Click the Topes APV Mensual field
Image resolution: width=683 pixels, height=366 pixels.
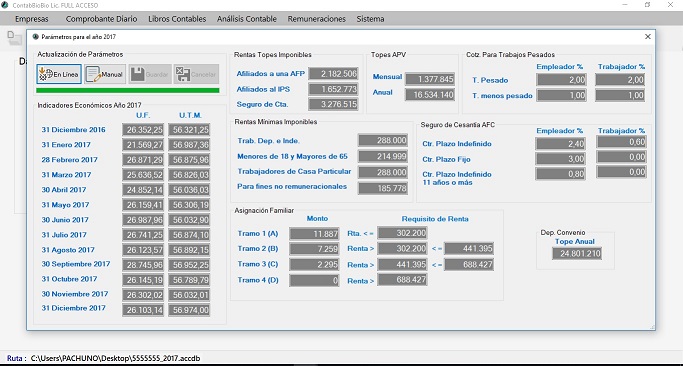(430, 79)
